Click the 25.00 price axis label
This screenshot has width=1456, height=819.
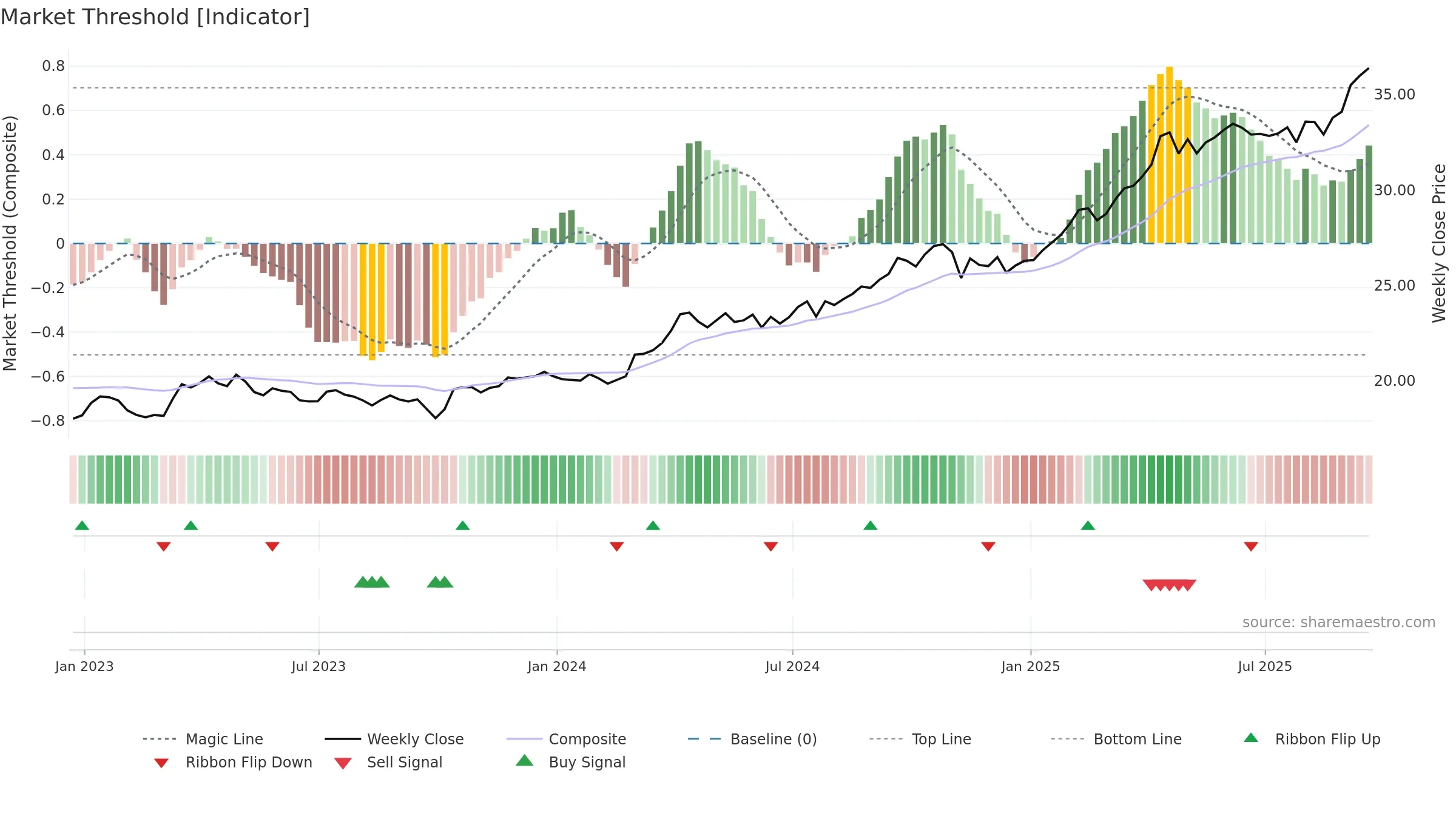coord(1395,285)
